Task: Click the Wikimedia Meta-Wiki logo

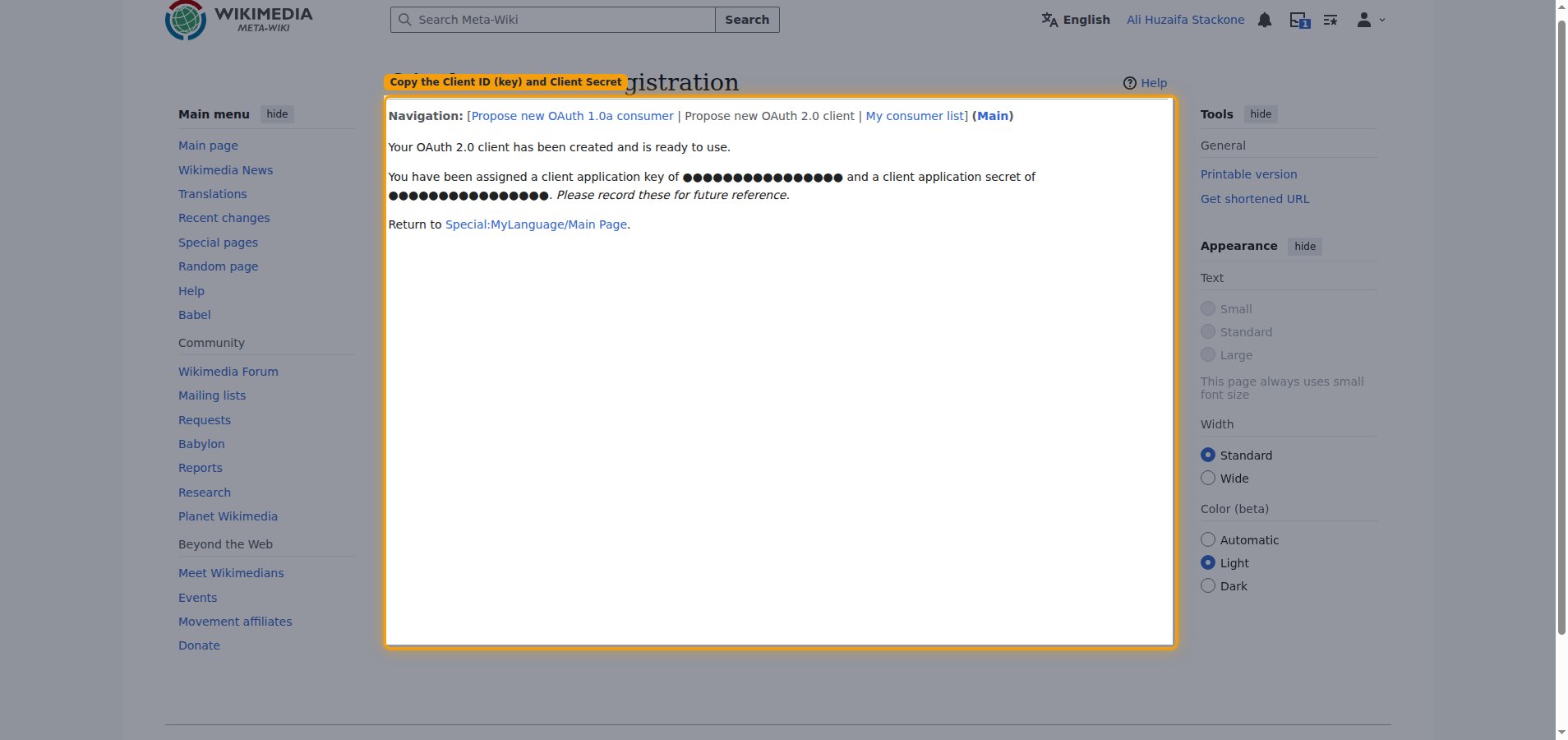Action: coord(239,20)
